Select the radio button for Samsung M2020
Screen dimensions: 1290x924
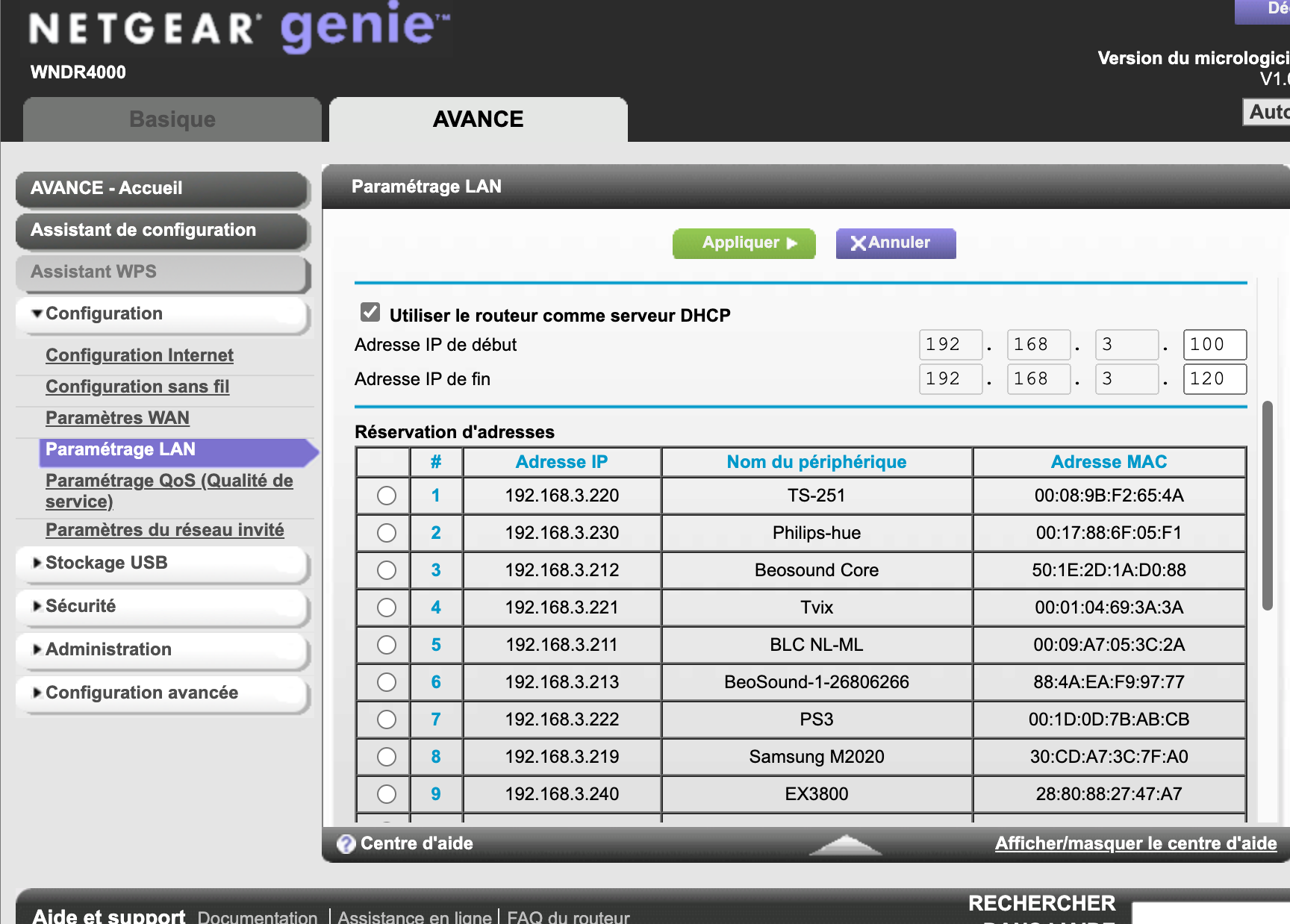pyautogui.click(x=387, y=757)
